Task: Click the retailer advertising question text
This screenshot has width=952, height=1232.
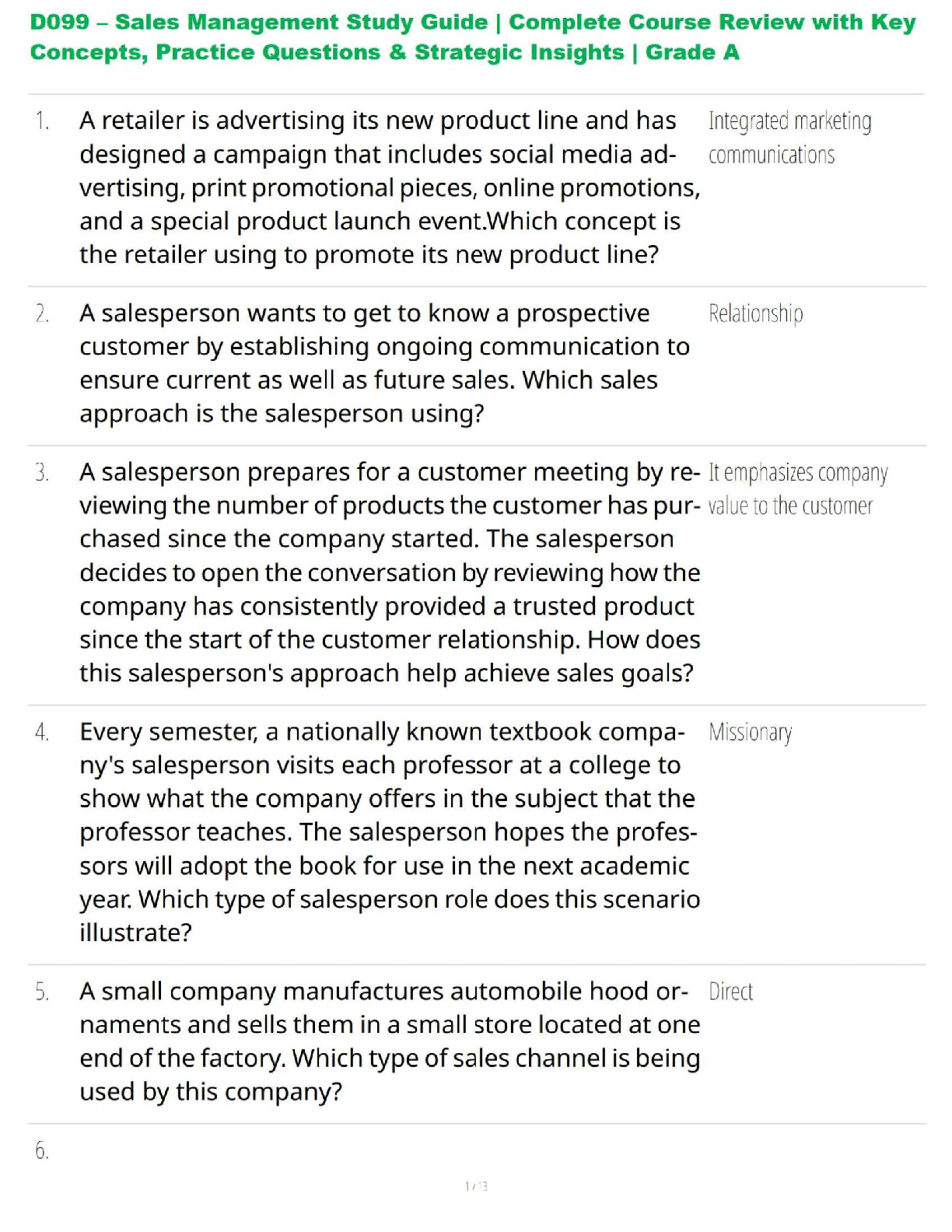Action: [x=389, y=187]
